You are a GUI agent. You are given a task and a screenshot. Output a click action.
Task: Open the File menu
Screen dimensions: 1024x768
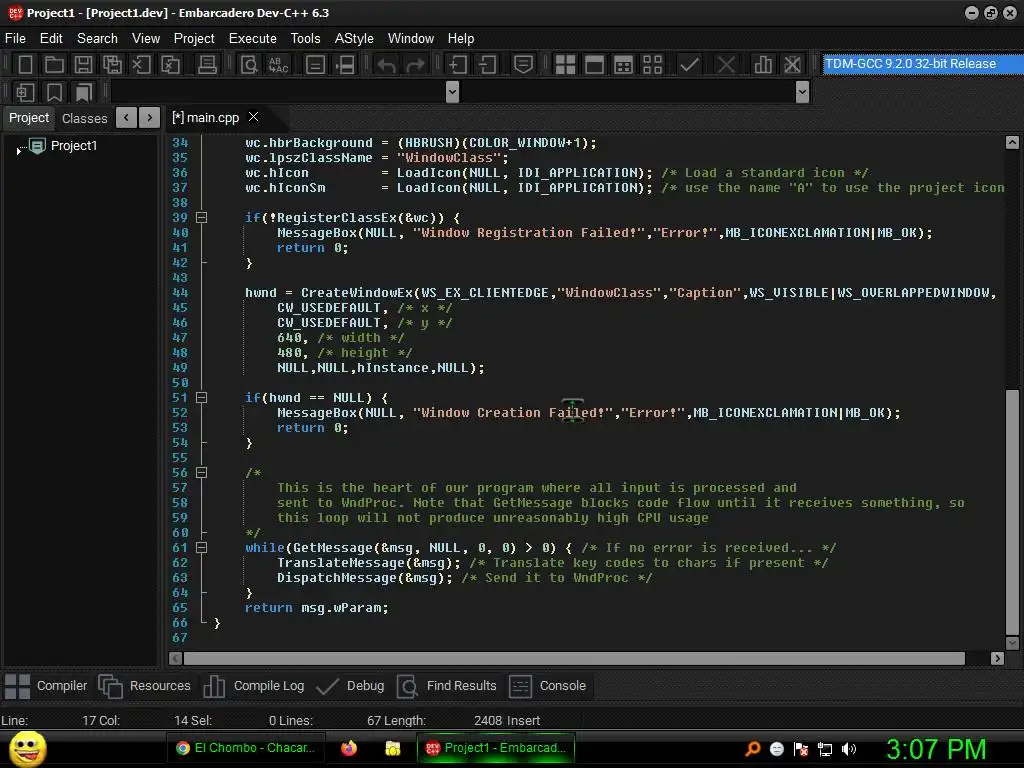[x=15, y=39]
